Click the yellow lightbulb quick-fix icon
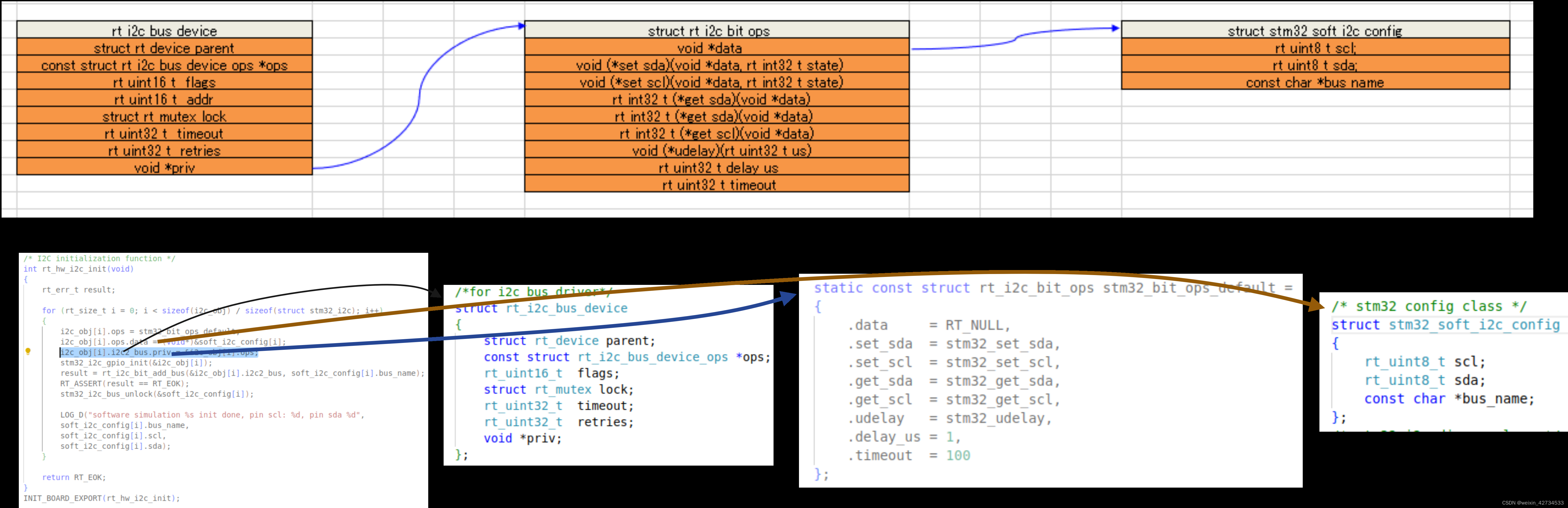This screenshot has width=1568, height=508. pyautogui.click(x=28, y=352)
